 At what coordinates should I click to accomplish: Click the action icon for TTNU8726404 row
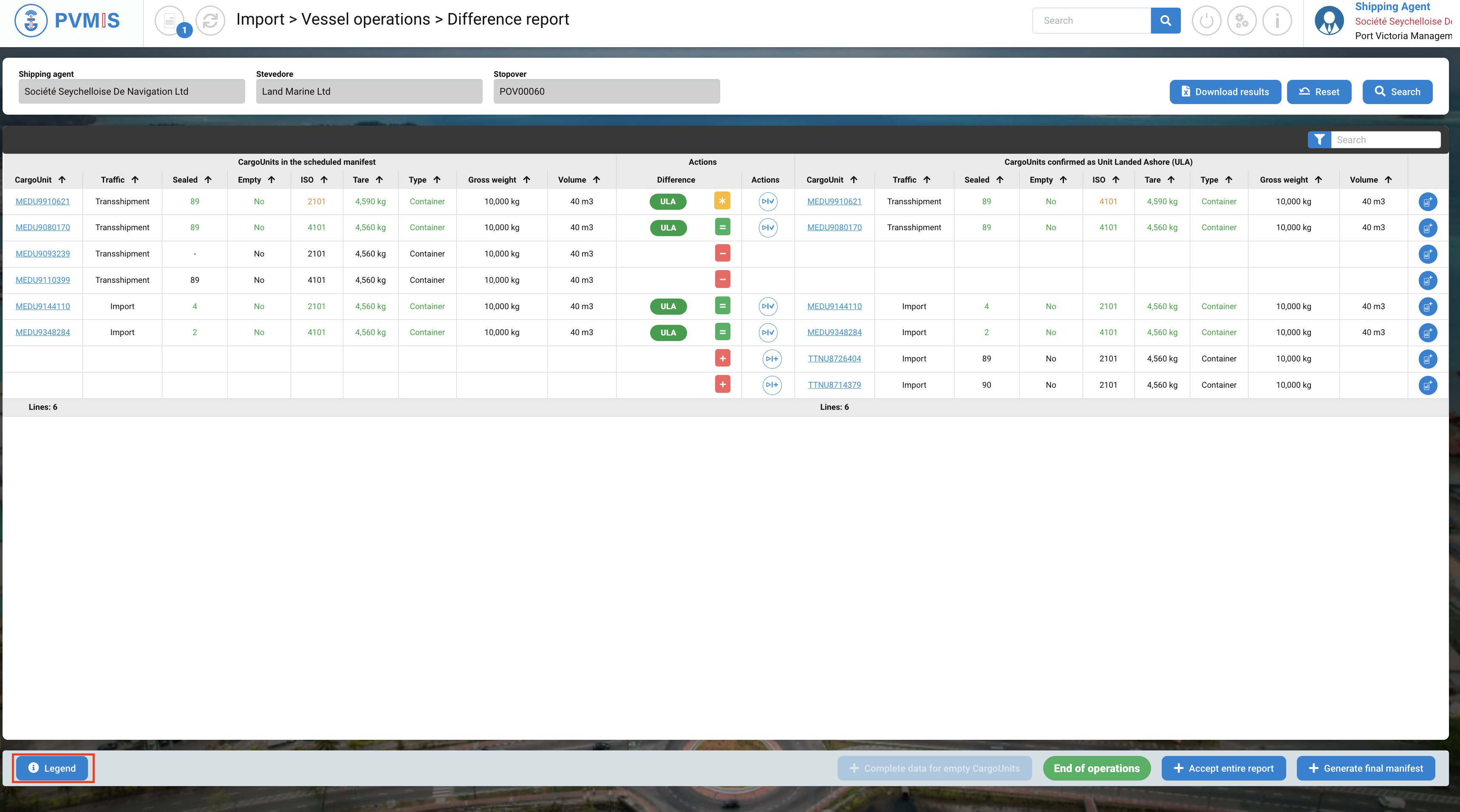click(x=771, y=359)
